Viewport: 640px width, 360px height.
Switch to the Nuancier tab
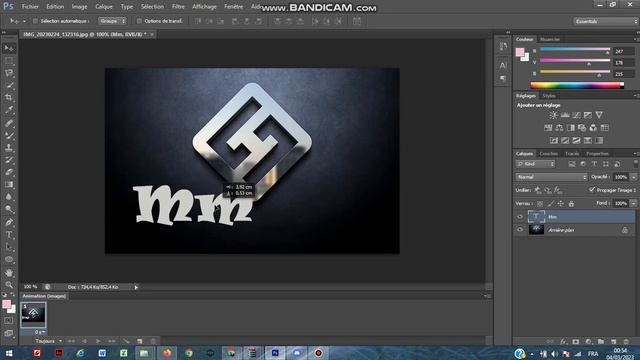(x=550, y=39)
